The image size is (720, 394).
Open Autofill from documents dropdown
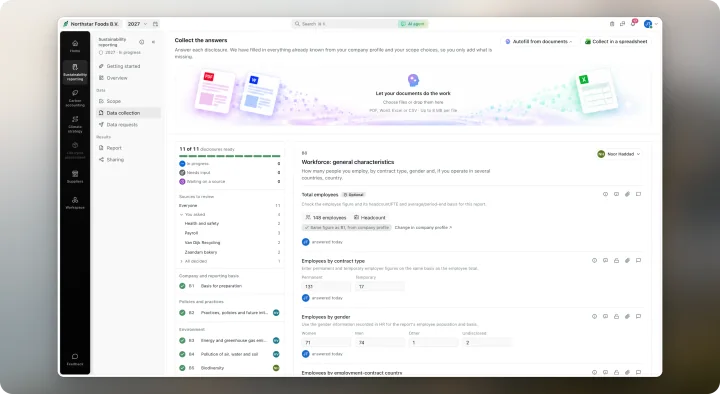point(539,41)
